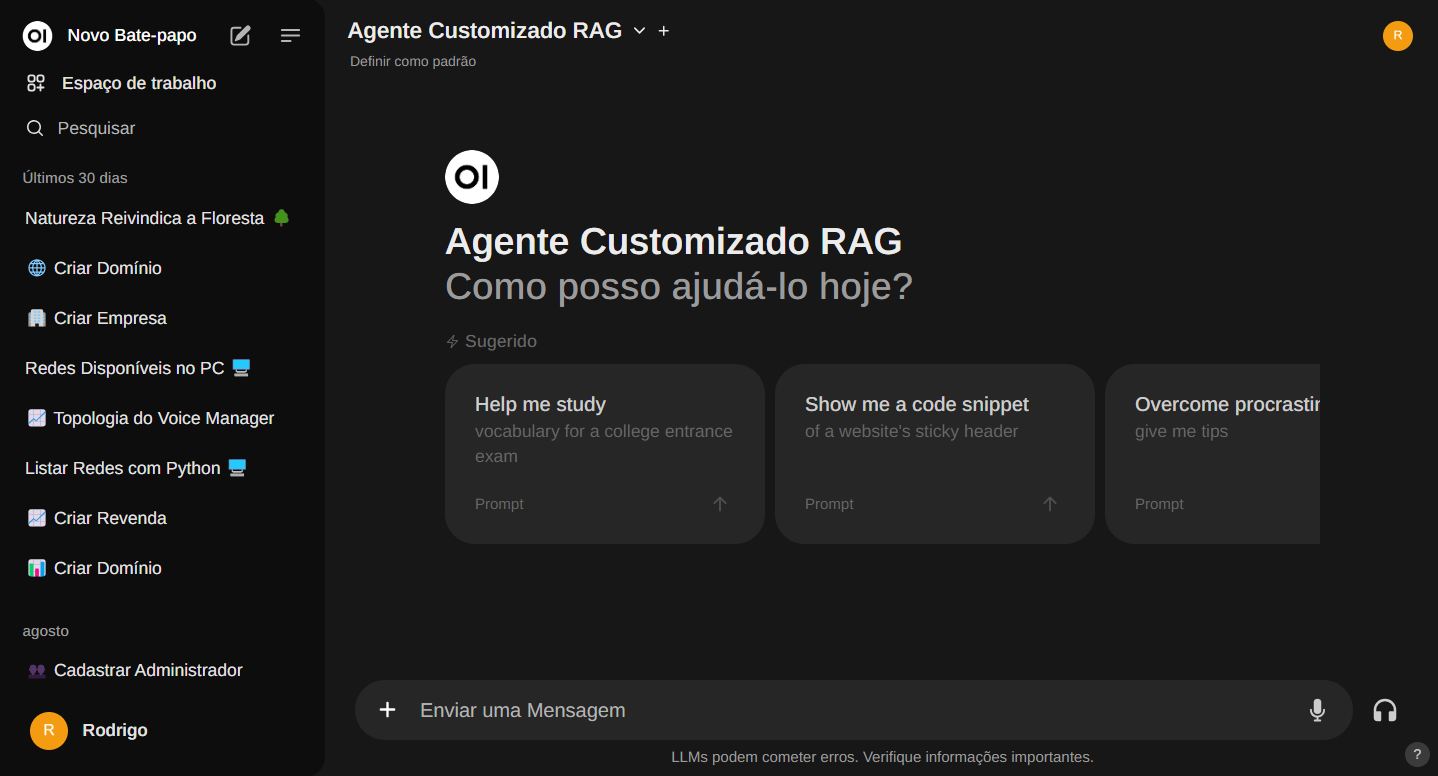Start voice call with headphones icon
Image resolution: width=1438 pixels, height=776 pixels.
click(x=1384, y=710)
